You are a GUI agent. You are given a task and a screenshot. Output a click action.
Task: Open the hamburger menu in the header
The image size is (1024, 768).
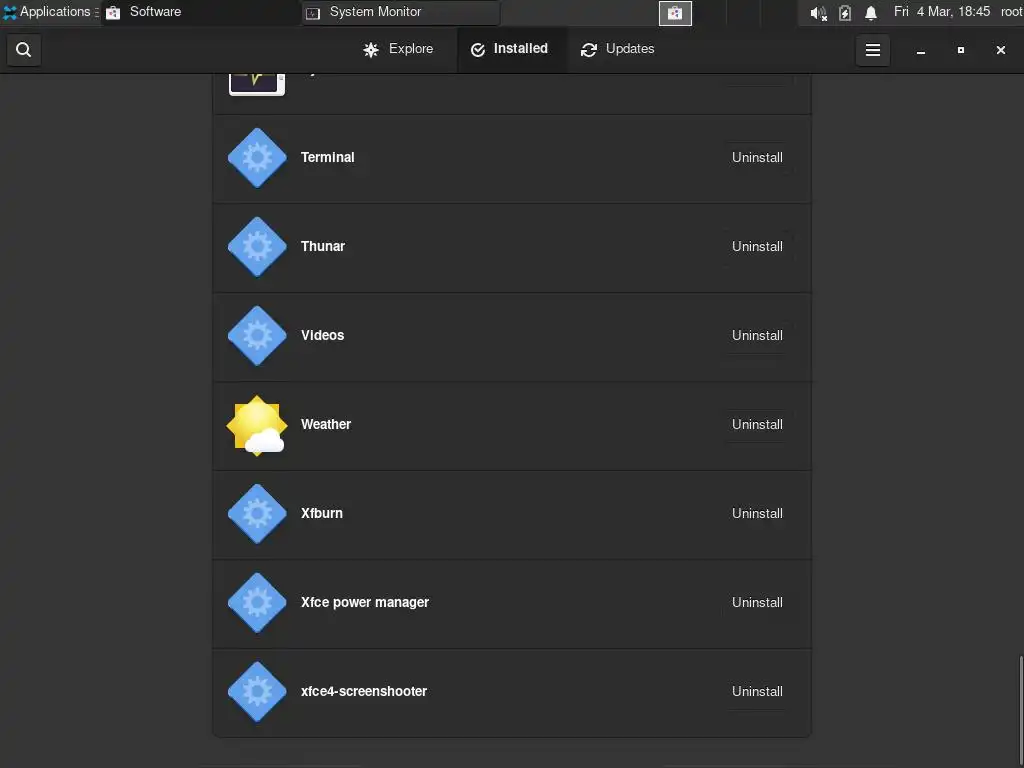872,50
